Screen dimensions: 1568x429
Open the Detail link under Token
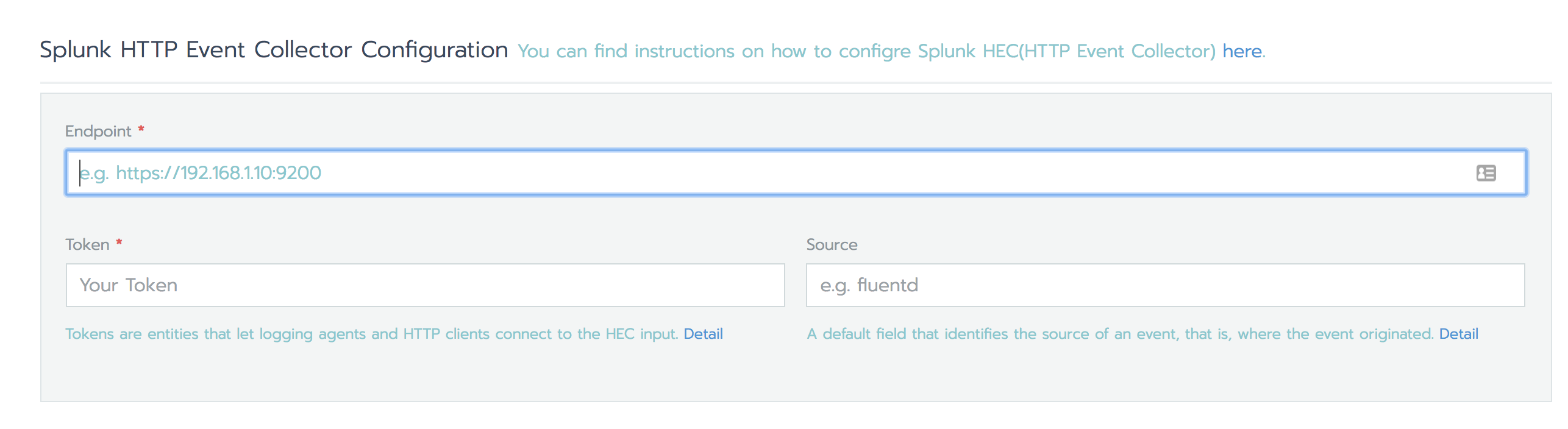(x=704, y=333)
